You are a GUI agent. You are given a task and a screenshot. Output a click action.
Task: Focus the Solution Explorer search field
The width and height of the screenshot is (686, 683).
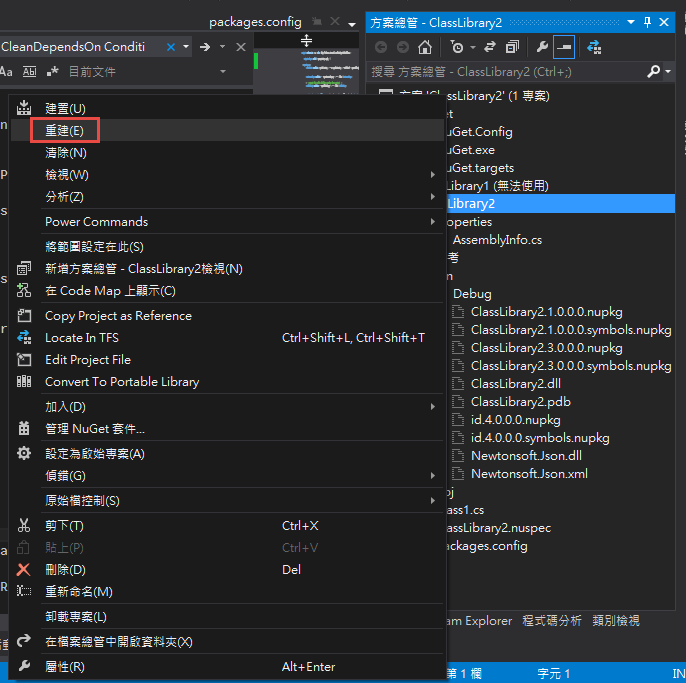pyautogui.click(x=508, y=71)
